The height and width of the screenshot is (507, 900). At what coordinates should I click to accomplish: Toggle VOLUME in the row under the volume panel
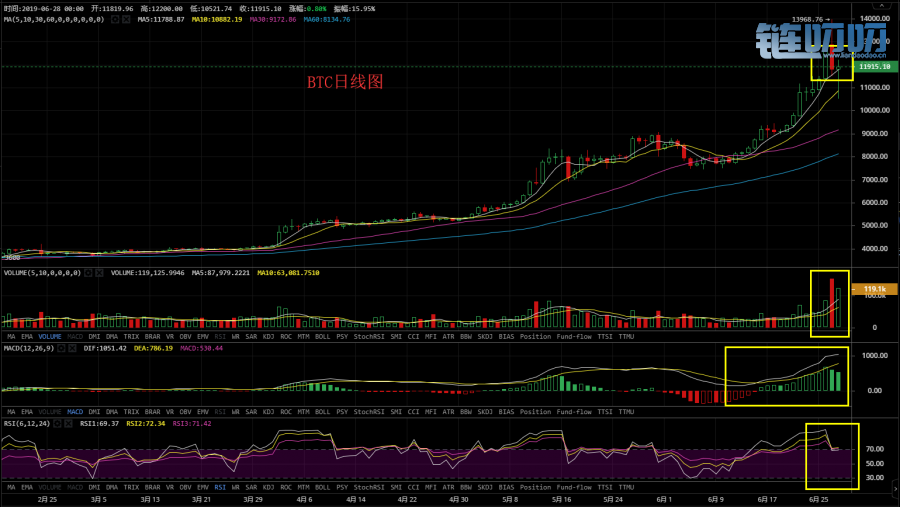coord(49,336)
